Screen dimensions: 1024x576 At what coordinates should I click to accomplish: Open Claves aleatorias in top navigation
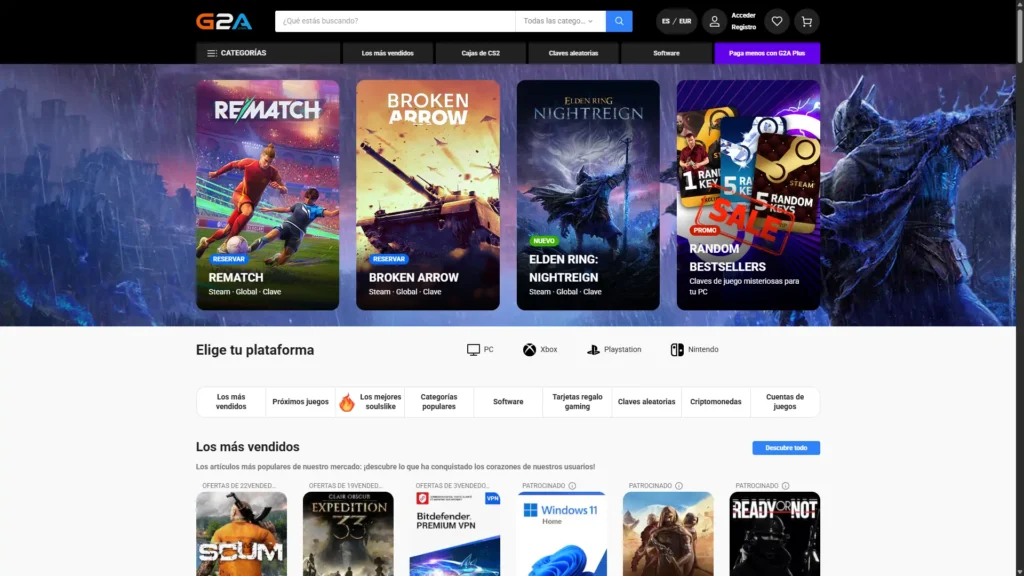[x=573, y=53]
